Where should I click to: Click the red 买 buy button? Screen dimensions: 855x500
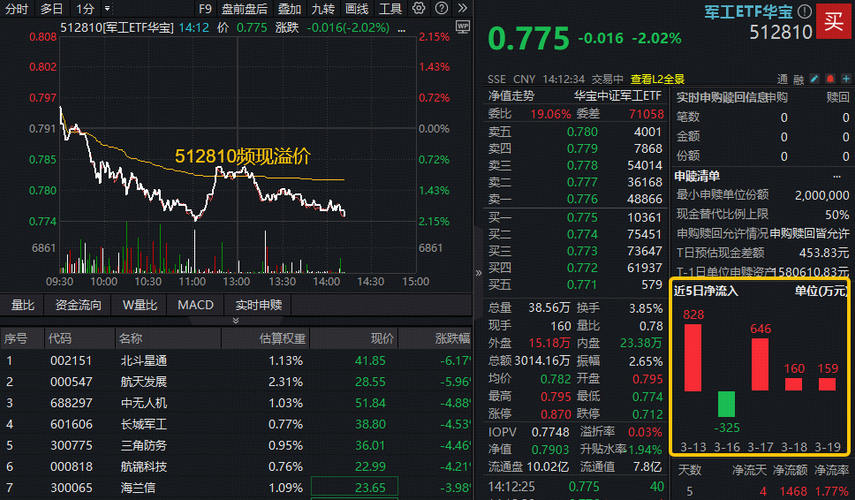[834, 21]
